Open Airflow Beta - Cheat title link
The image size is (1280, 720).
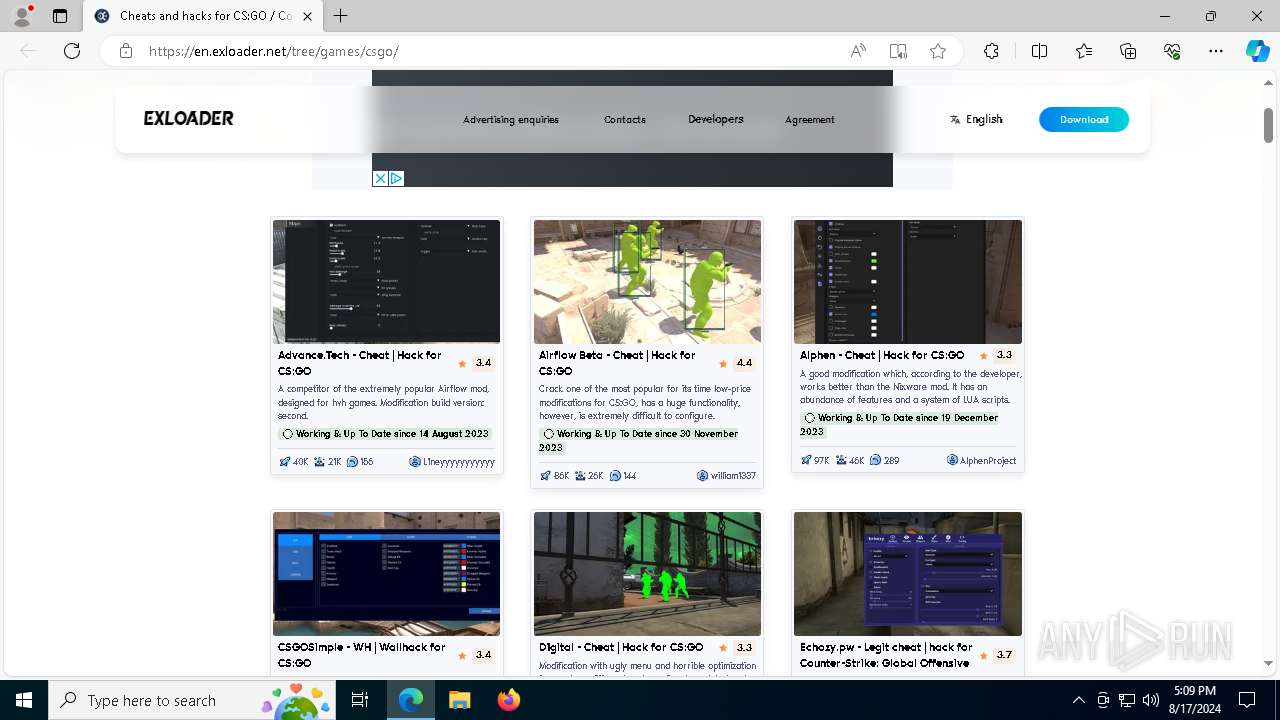pyautogui.click(x=617, y=363)
